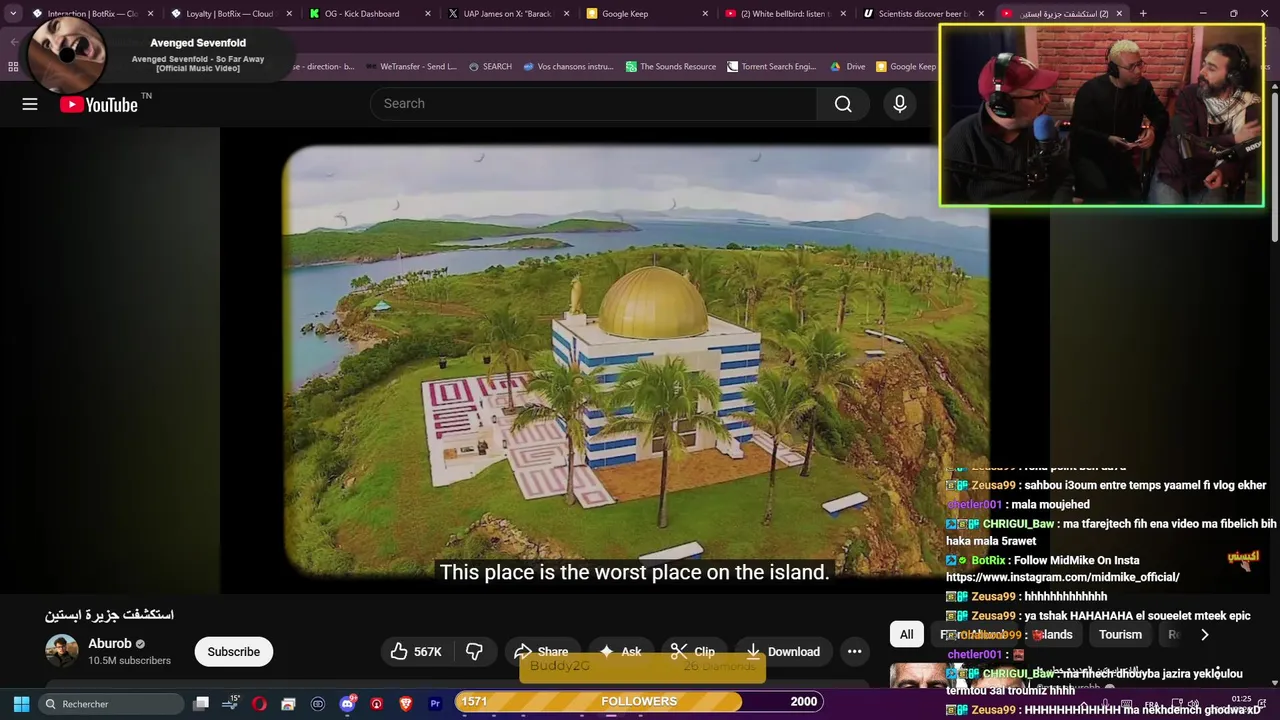Switch to UAP James on X tab
This screenshot has width=1280, height=720.
coord(507,14)
